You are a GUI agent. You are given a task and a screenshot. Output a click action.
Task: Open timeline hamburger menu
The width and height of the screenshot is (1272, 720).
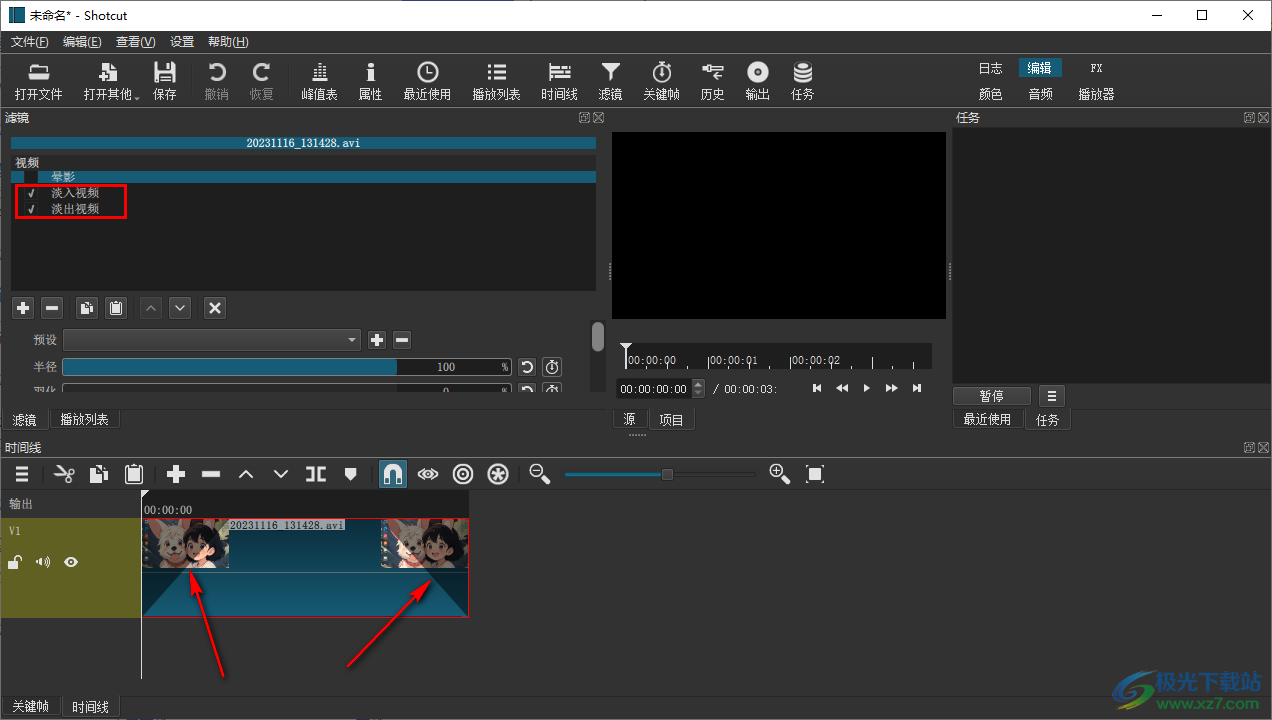(22, 474)
